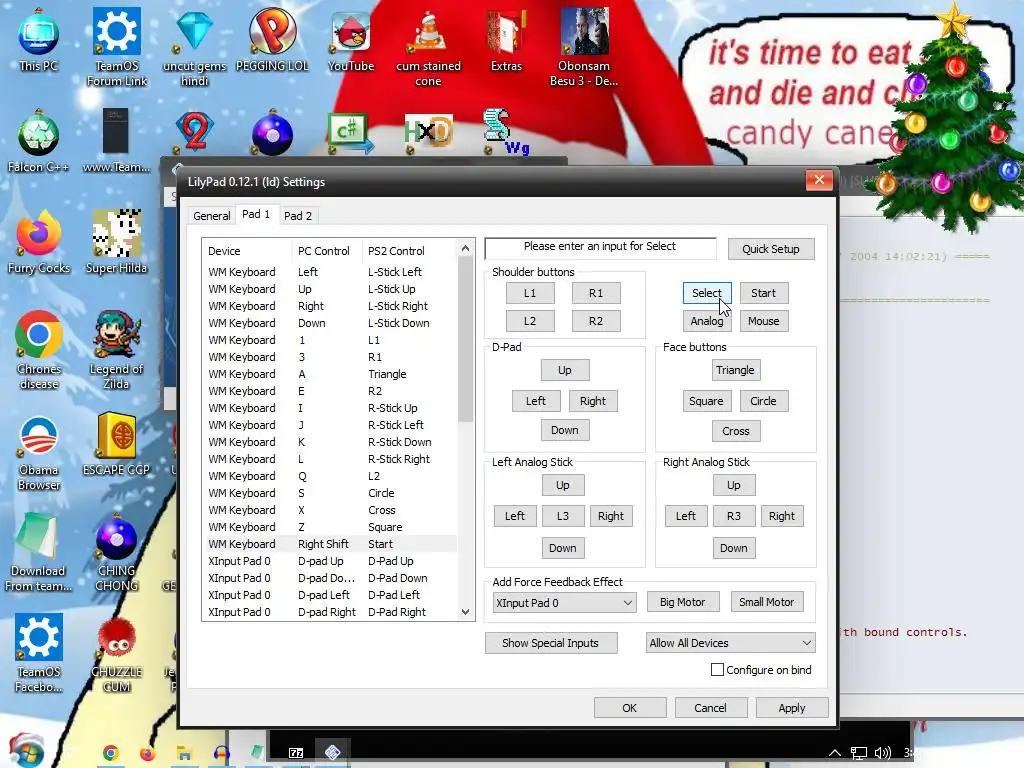Switch to the Pad 2 tab
Image resolution: width=1024 pixels, height=768 pixels.
(x=298, y=216)
